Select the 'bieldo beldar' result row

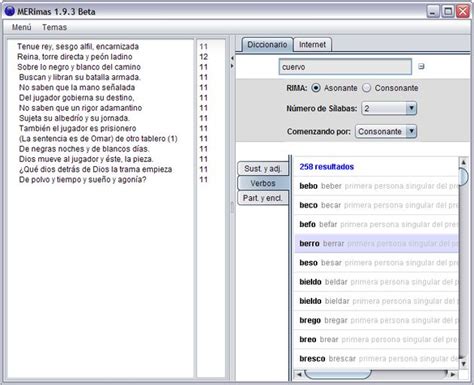(376, 282)
